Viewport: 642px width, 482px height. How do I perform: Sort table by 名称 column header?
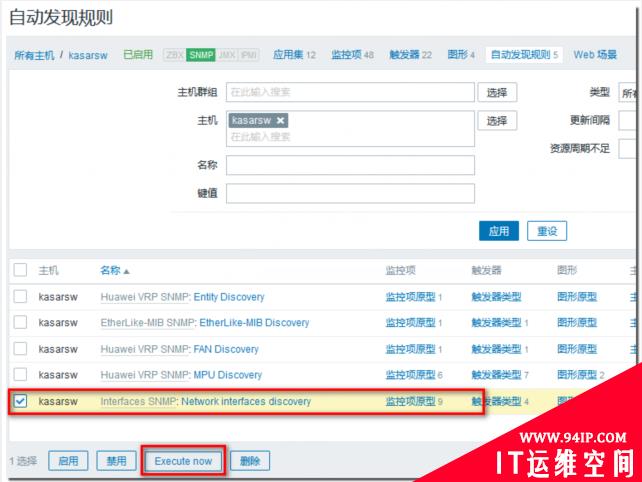coord(111,270)
